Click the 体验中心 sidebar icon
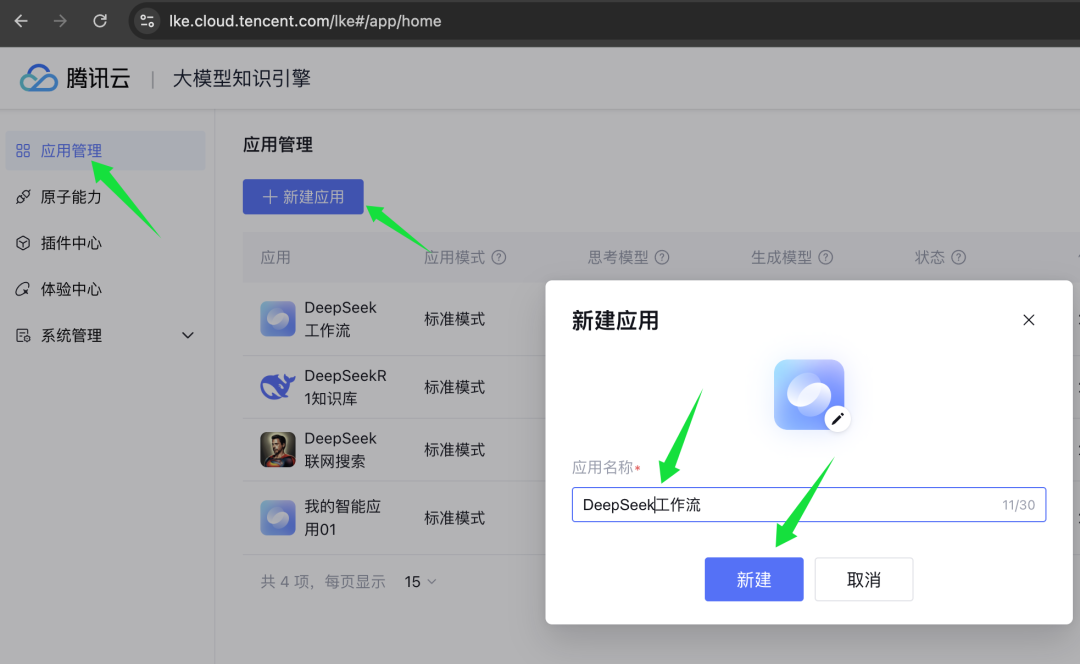 click(23, 289)
